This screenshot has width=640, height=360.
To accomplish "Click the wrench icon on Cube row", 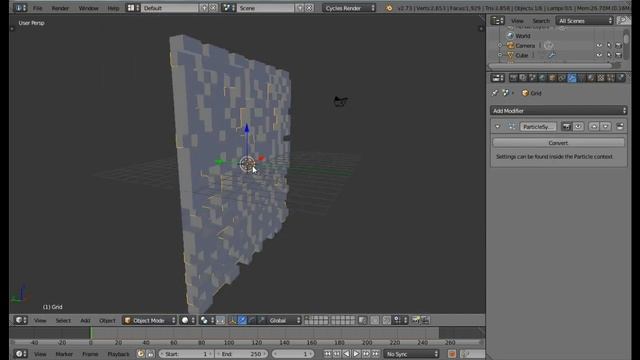I will (x=551, y=55).
